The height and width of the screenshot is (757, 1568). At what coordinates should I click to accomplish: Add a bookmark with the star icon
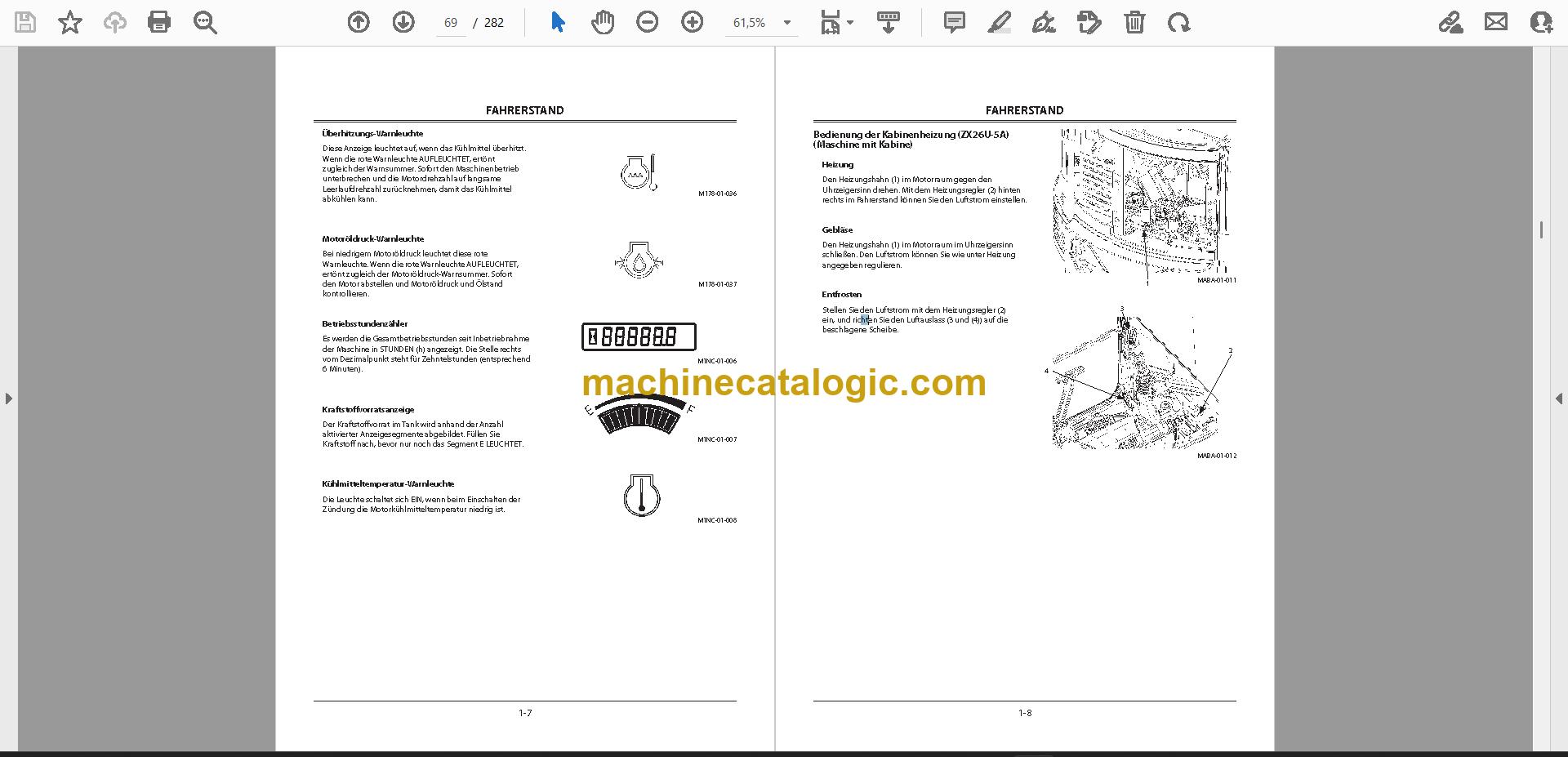point(70,22)
